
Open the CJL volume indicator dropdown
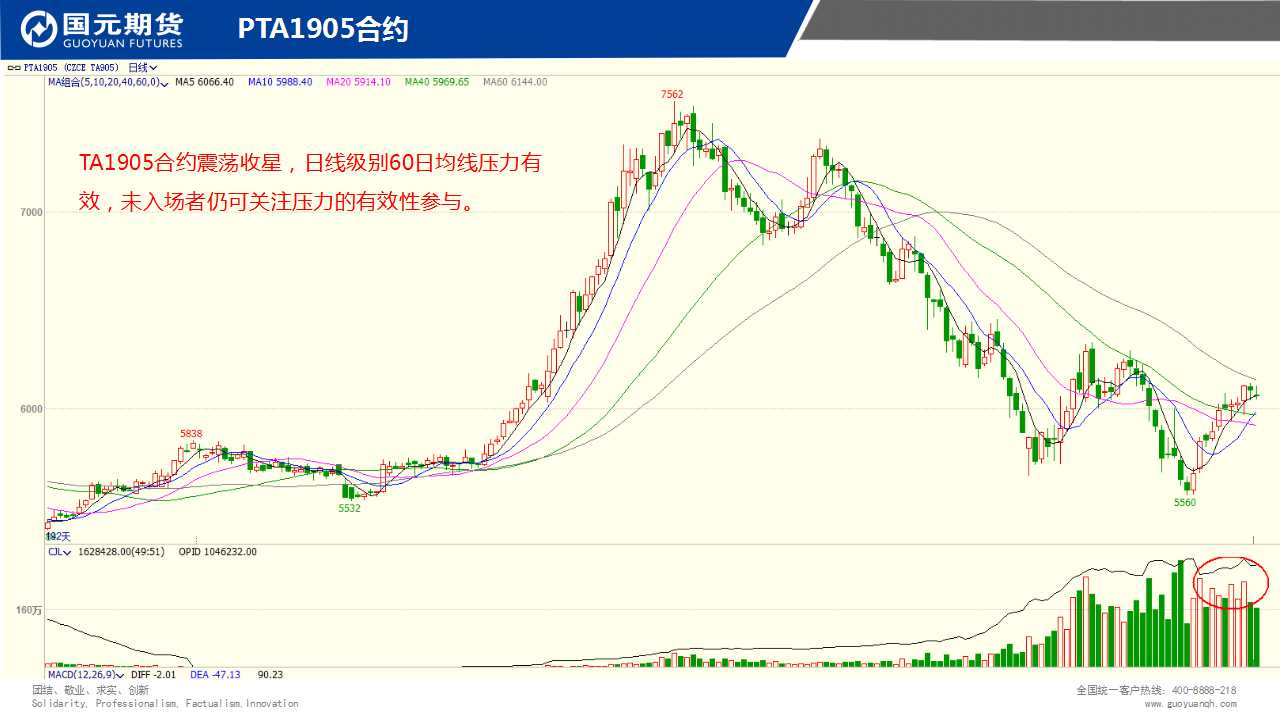tap(68, 552)
